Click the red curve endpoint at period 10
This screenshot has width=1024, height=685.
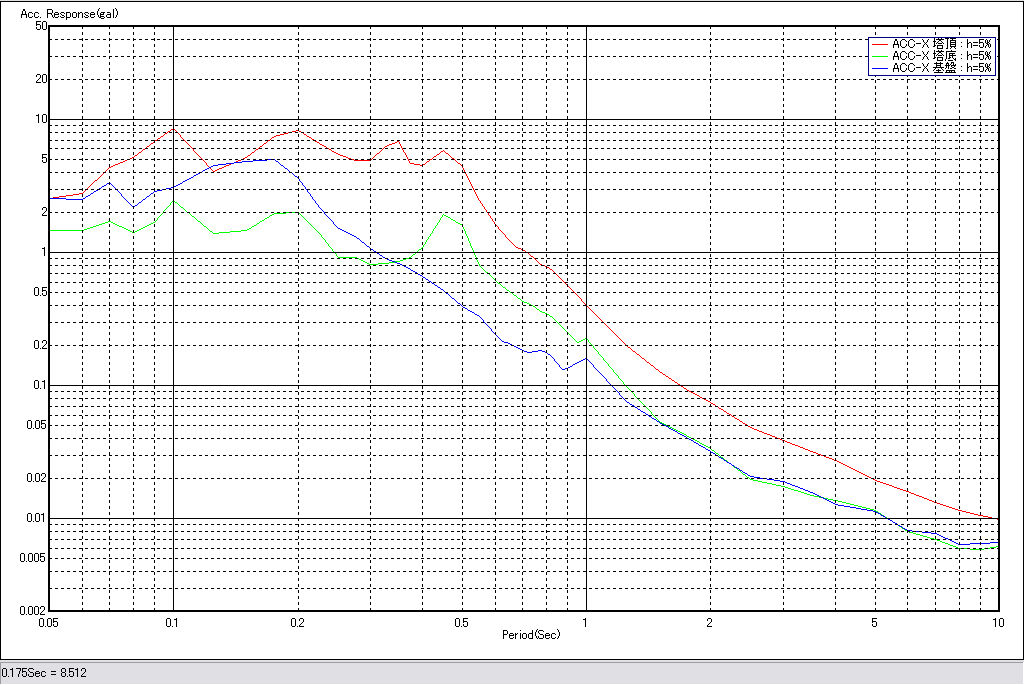click(x=997, y=519)
